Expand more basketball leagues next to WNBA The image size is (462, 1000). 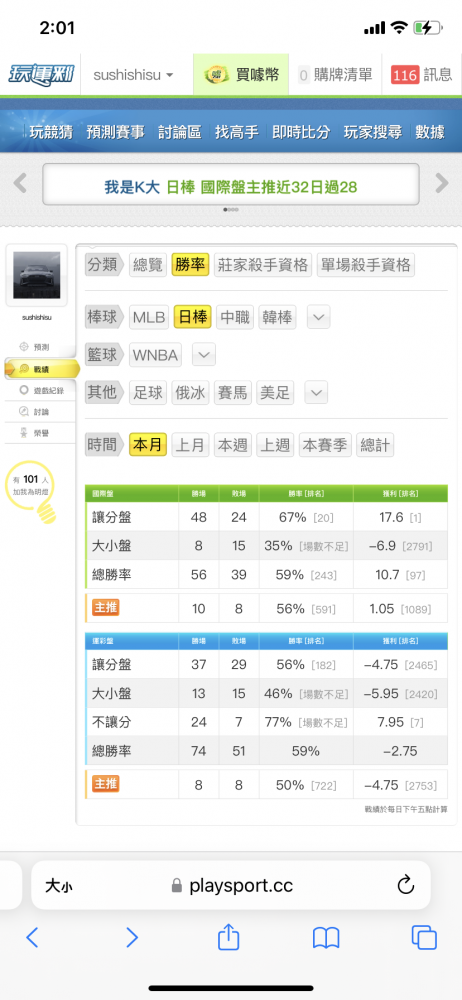[x=204, y=355]
